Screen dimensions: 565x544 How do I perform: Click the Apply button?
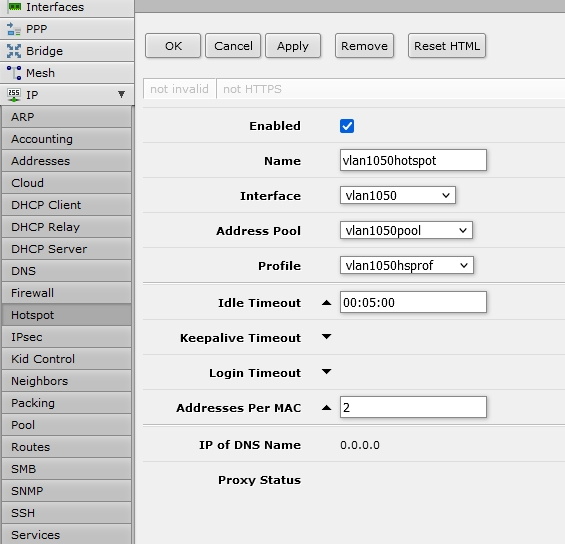click(x=293, y=46)
